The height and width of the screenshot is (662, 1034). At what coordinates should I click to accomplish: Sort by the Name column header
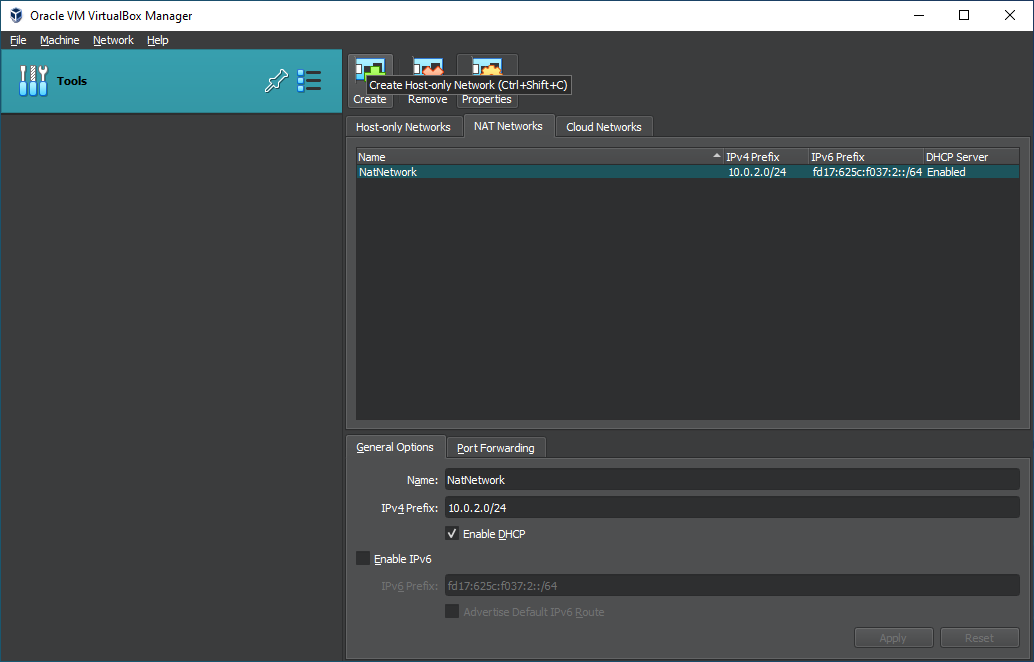539,157
